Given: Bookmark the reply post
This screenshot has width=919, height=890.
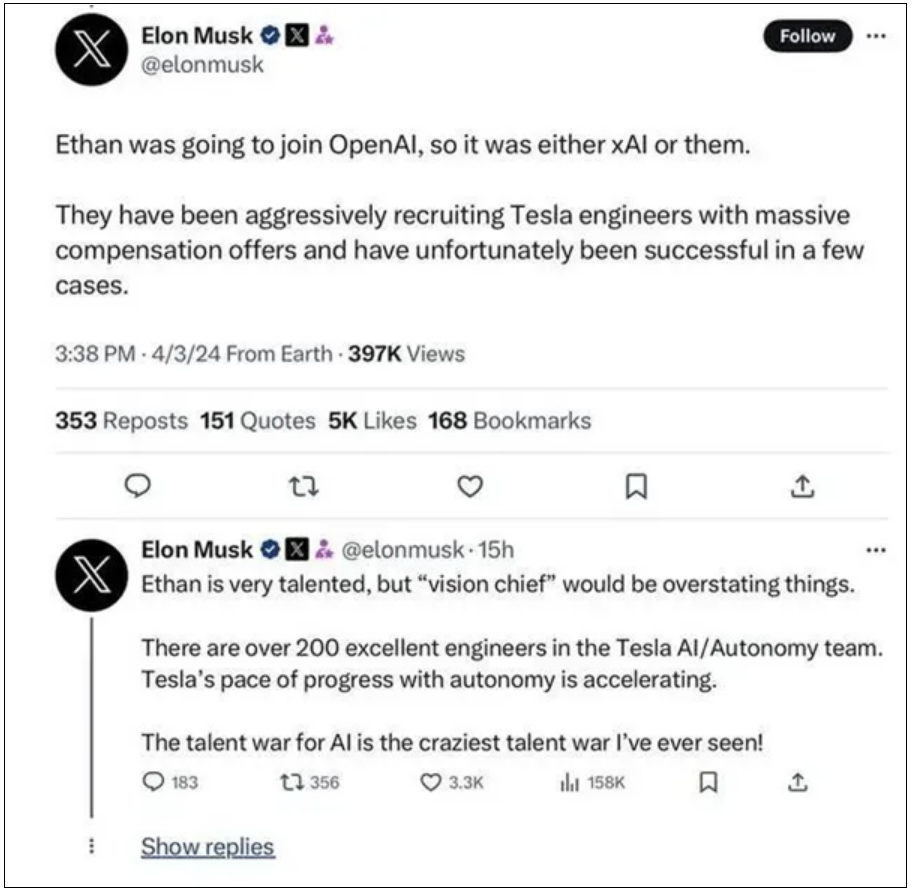Looking at the screenshot, I should [x=708, y=782].
